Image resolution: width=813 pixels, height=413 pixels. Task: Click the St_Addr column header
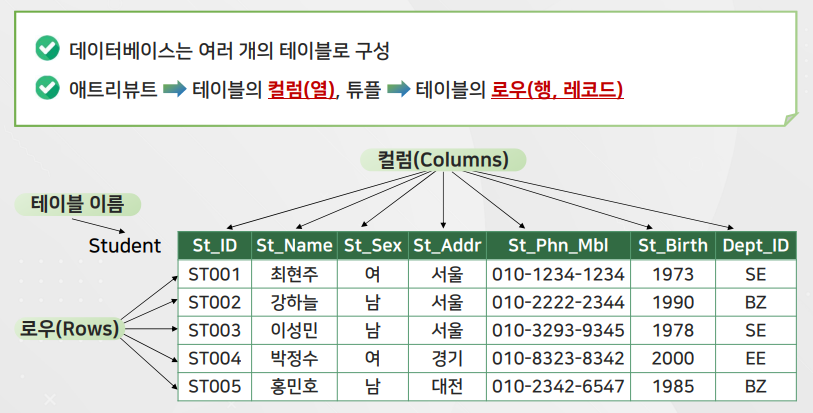tap(447, 245)
